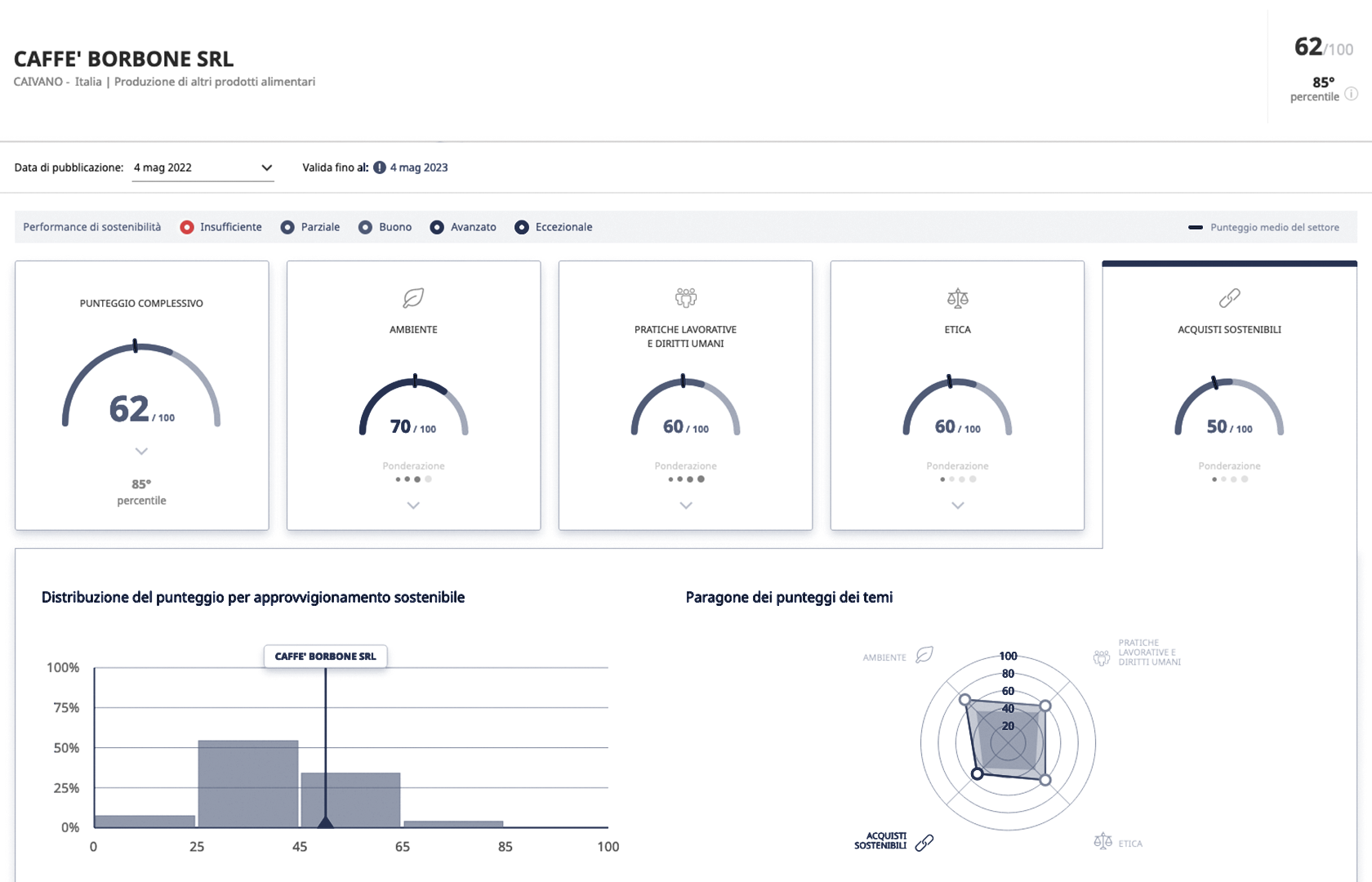Viewport: 1372px width, 882px height.
Task: Click the 62/100 header score
Action: point(1324,47)
